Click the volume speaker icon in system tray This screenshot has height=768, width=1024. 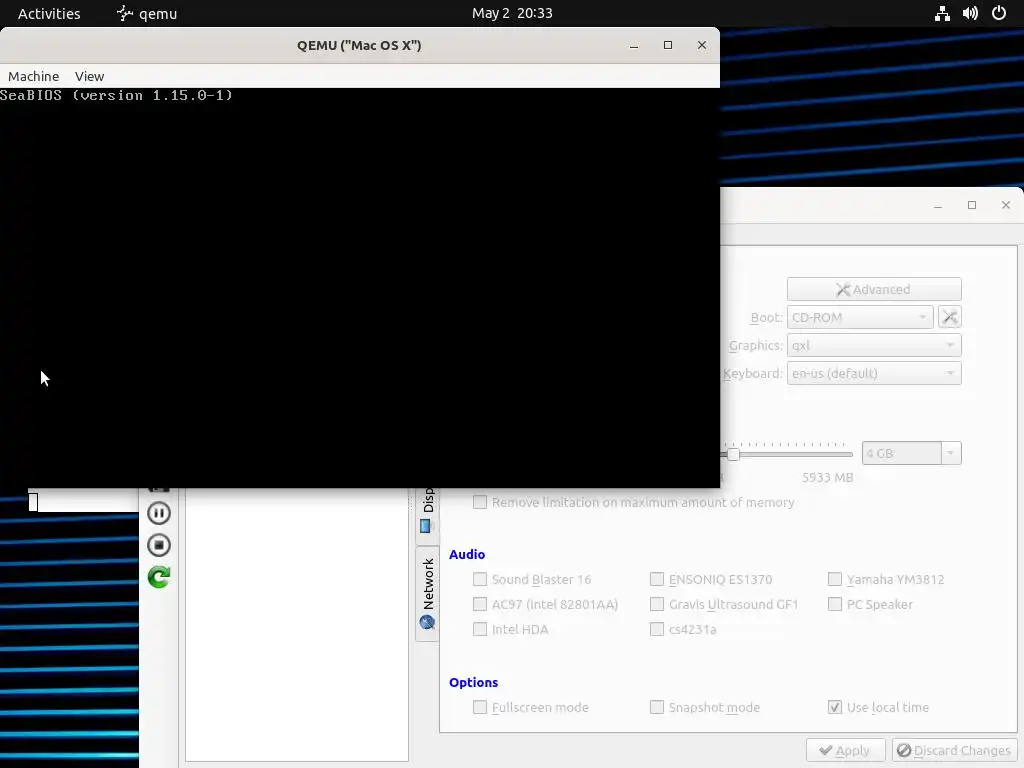(x=970, y=13)
